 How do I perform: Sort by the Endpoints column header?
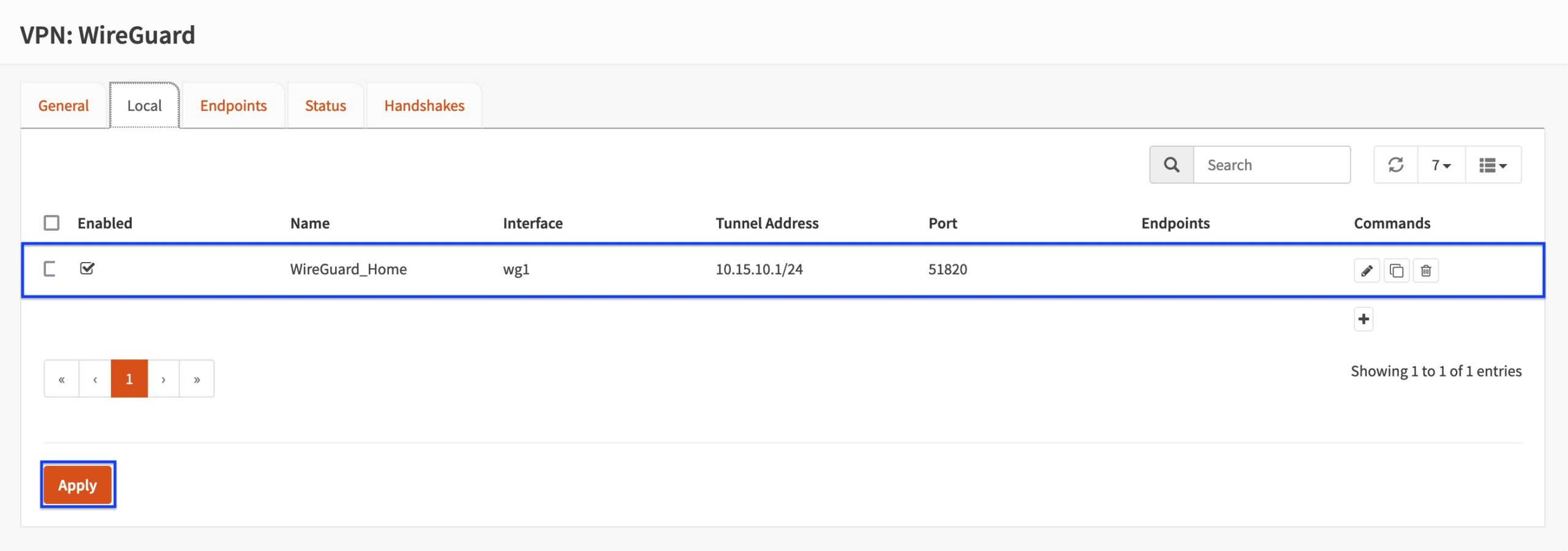pyautogui.click(x=1175, y=223)
